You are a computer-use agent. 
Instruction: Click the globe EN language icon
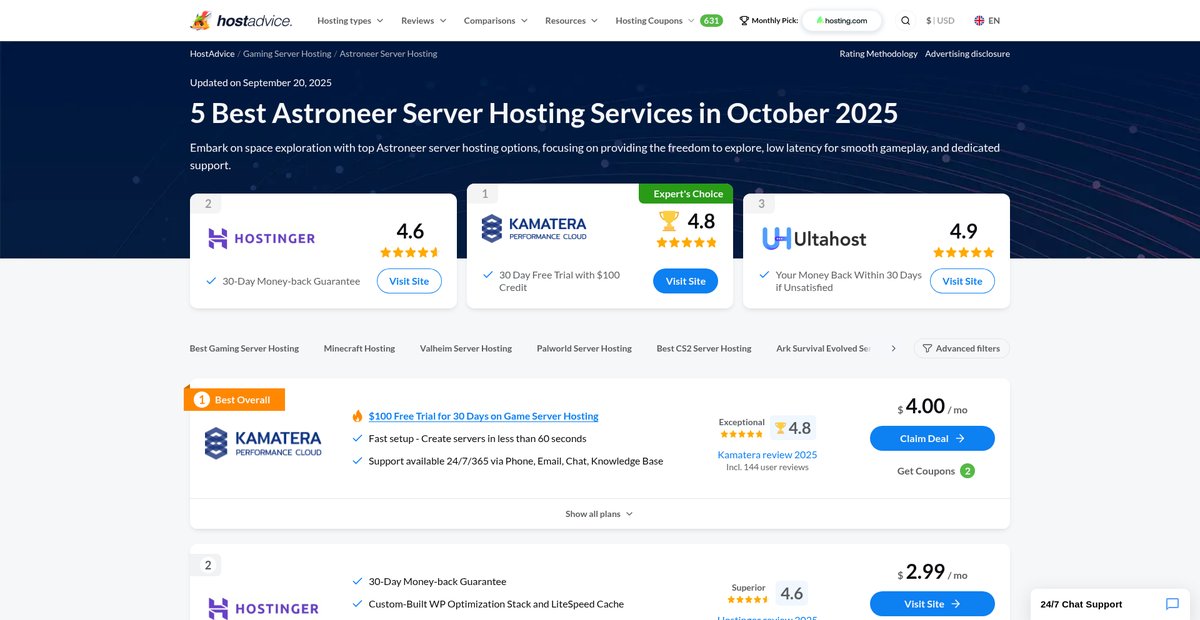coord(979,20)
